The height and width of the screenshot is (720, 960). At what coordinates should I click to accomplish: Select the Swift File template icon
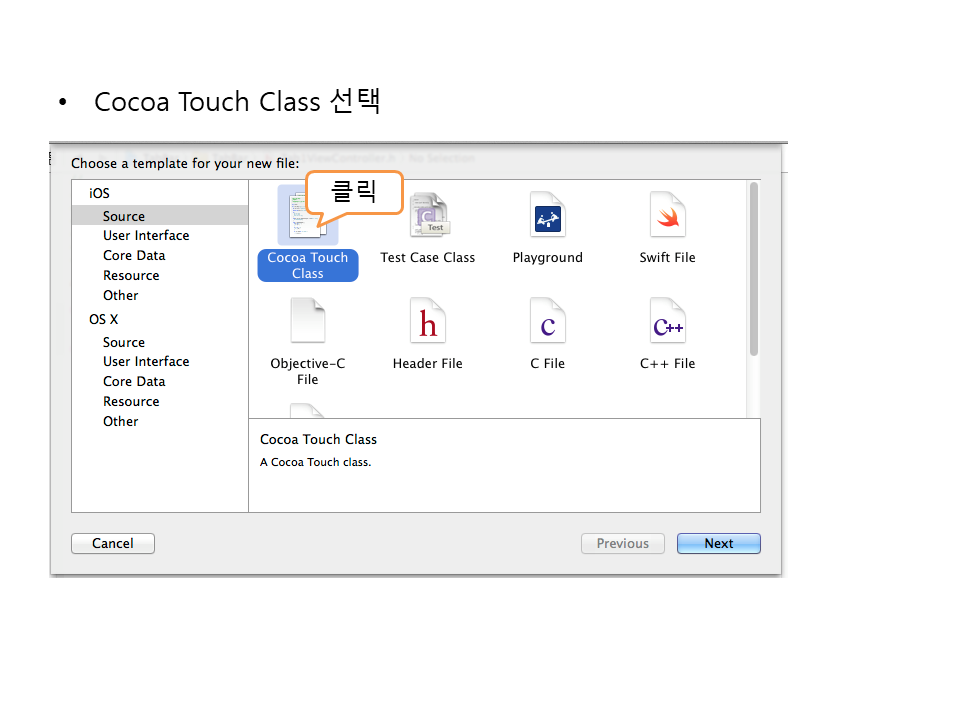point(667,216)
